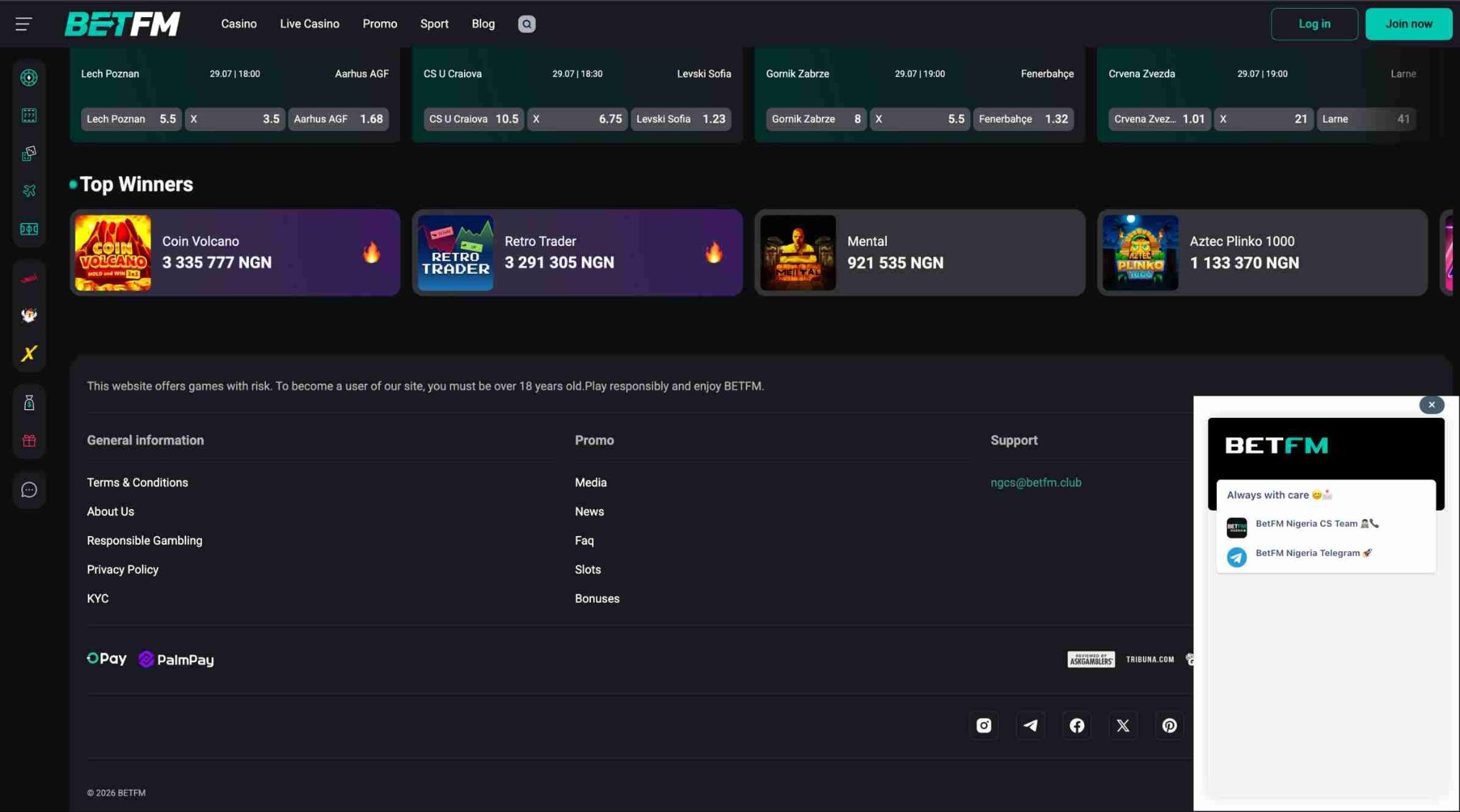This screenshot has width=1460, height=812.
Task: Bet on CS U Craiova at 10.5
Action: point(473,119)
